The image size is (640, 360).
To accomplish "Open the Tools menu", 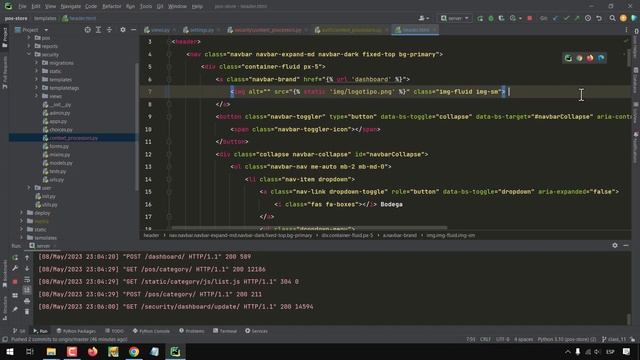I will click(146, 7).
